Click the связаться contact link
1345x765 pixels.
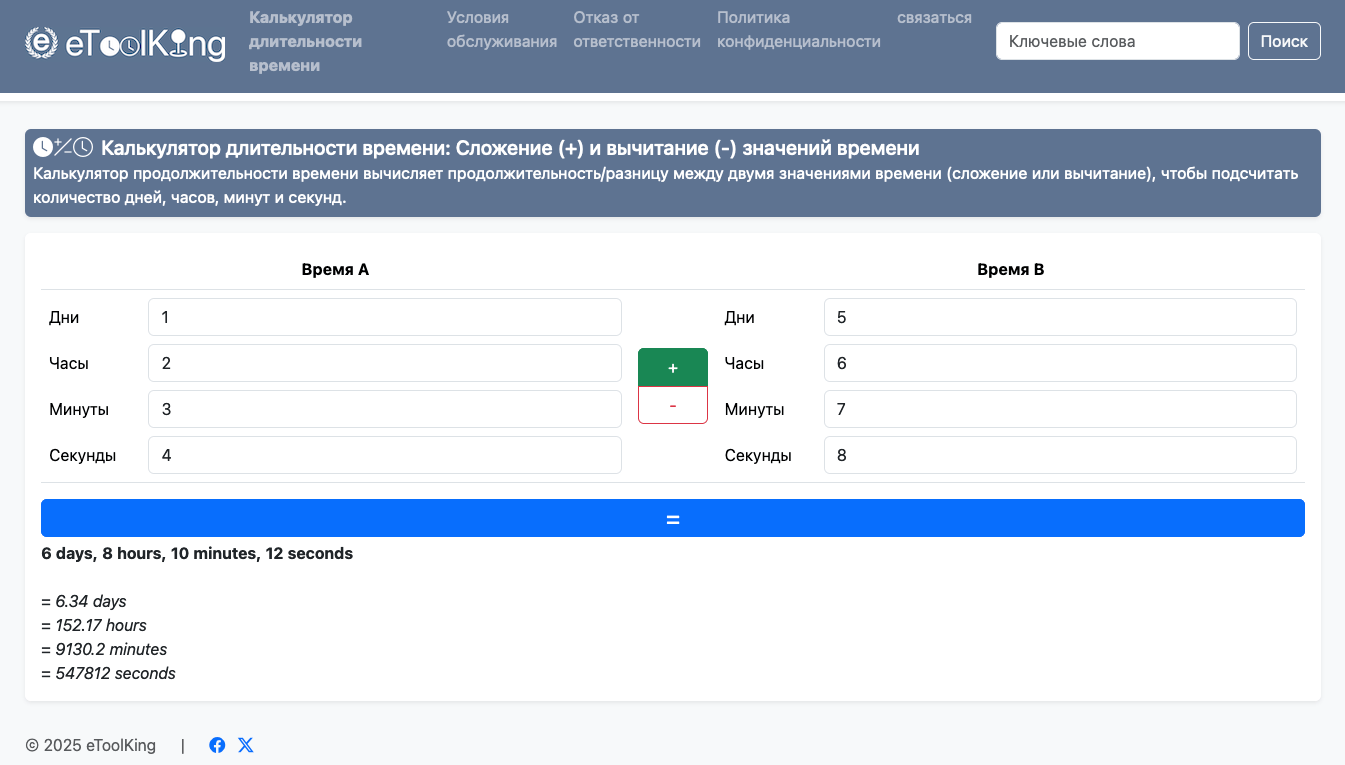[x=934, y=18]
